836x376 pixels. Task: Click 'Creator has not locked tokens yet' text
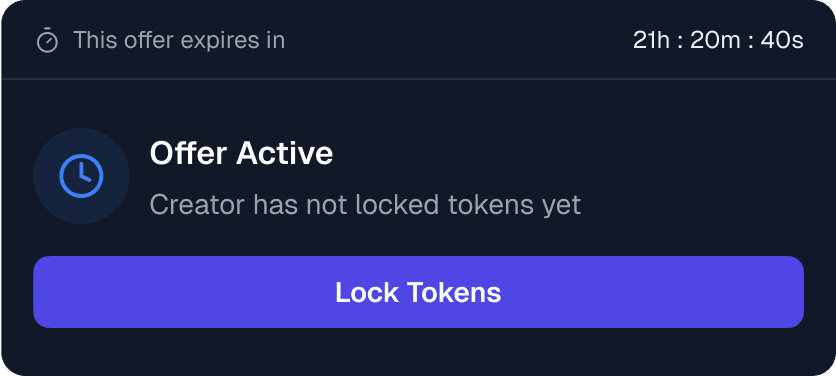(365, 205)
